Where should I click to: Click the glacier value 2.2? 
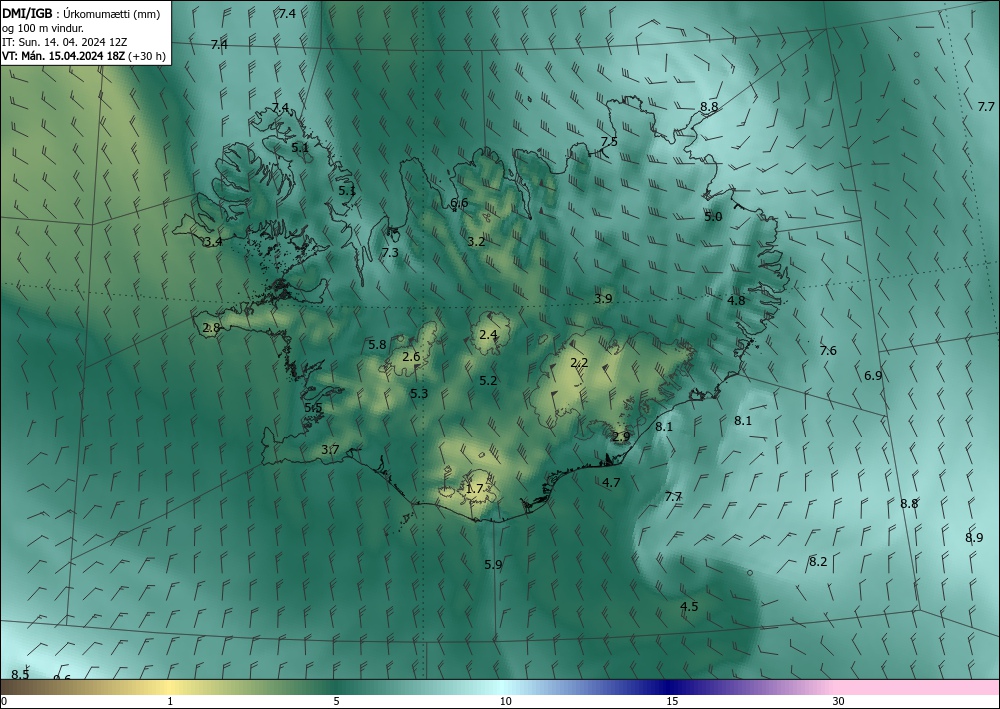click(x=579, y=363)
